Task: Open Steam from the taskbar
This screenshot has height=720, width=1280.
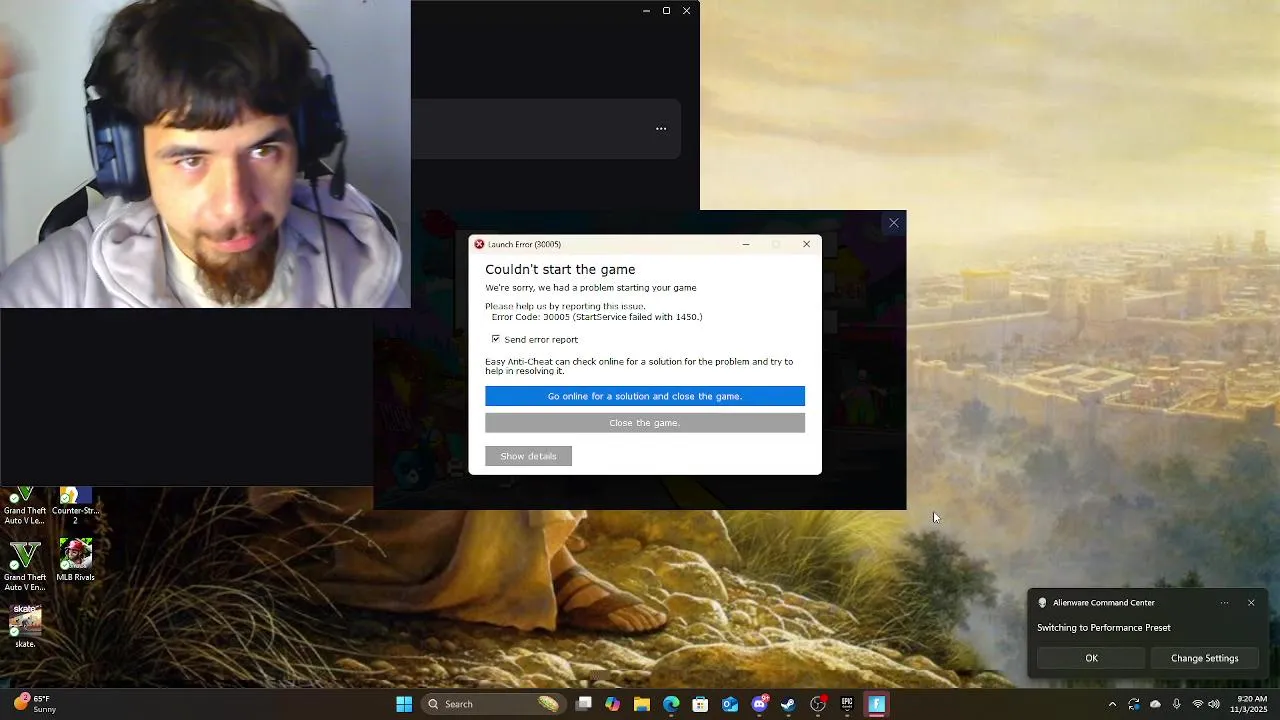Action: (788, 704)
